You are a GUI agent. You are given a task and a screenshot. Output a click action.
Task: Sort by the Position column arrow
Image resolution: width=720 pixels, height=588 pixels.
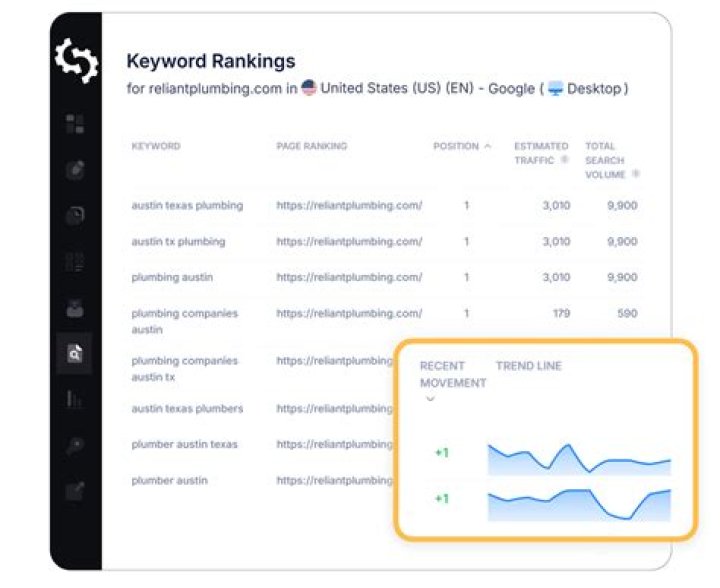488,146
